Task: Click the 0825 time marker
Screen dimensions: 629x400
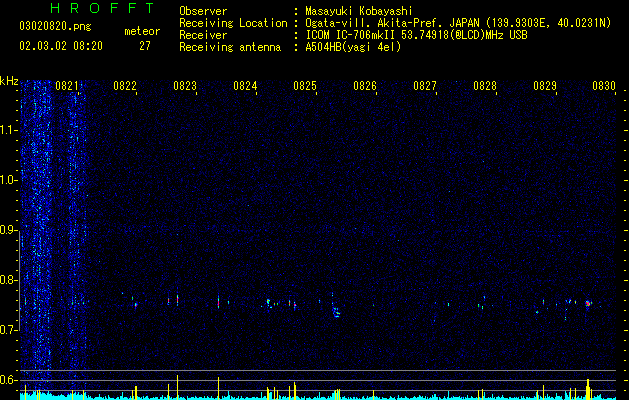Action: (x=305, y=86)
